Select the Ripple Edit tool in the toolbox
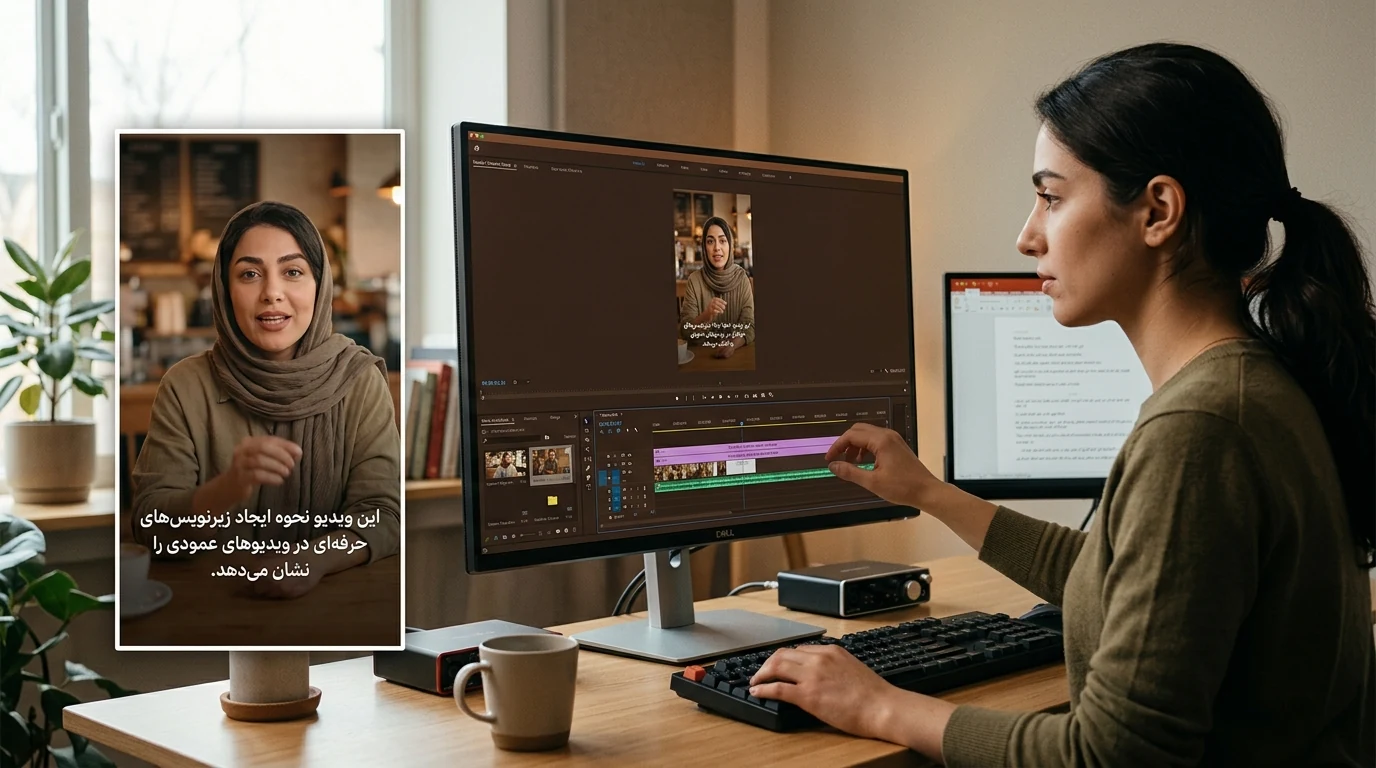Image resolution: width=1376 pixels, height=768 pixels. pyautogui.click(x=587, y=440)
